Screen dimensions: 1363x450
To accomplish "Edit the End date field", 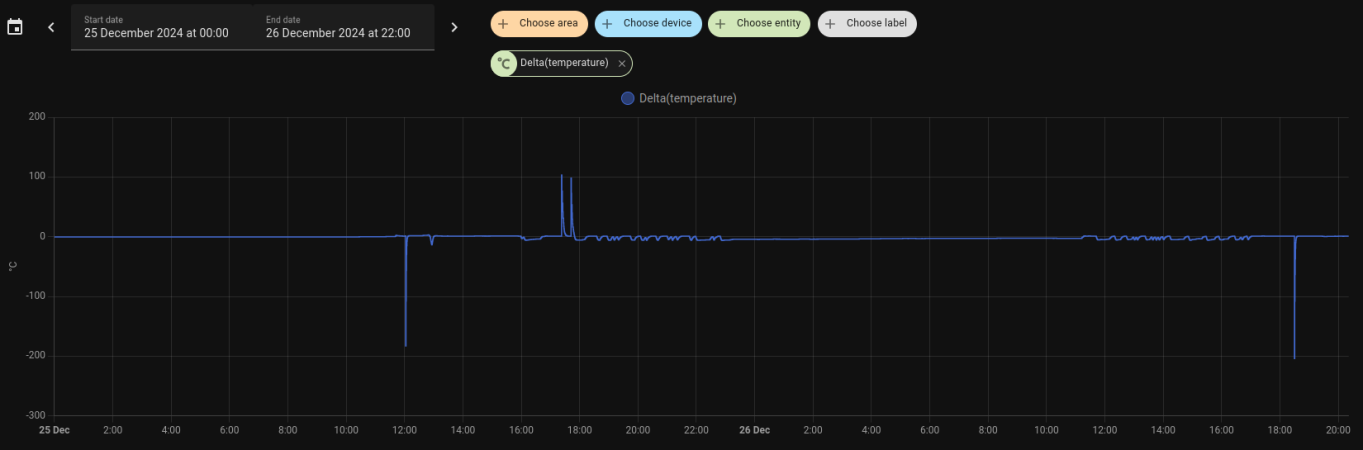I will (x=342, y=27).
